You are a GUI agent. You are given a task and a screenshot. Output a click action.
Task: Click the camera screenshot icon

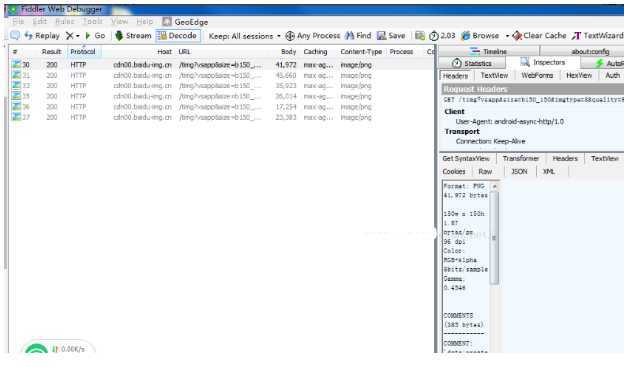click(x=420, y=36)
